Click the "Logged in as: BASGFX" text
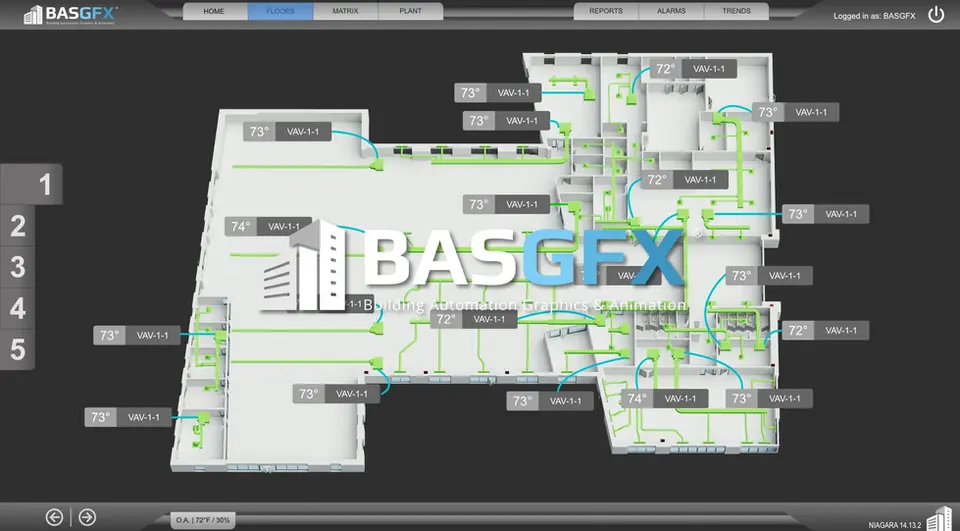 pyautogui.click(x=874, y=16)
